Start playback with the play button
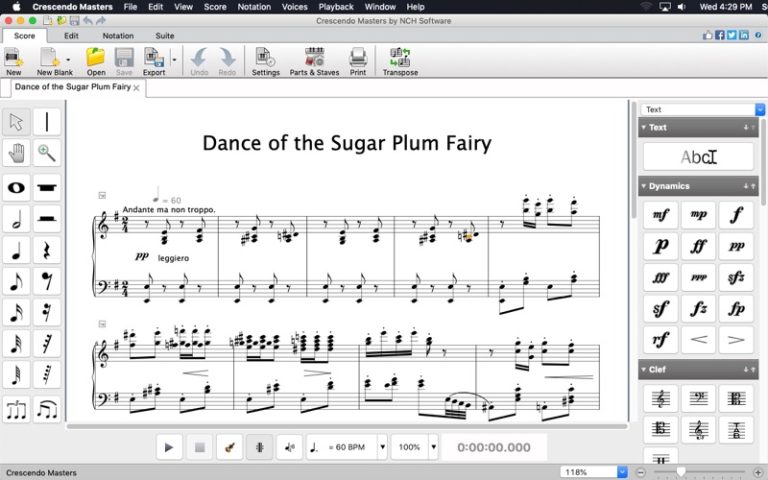 tap(169, 447)
